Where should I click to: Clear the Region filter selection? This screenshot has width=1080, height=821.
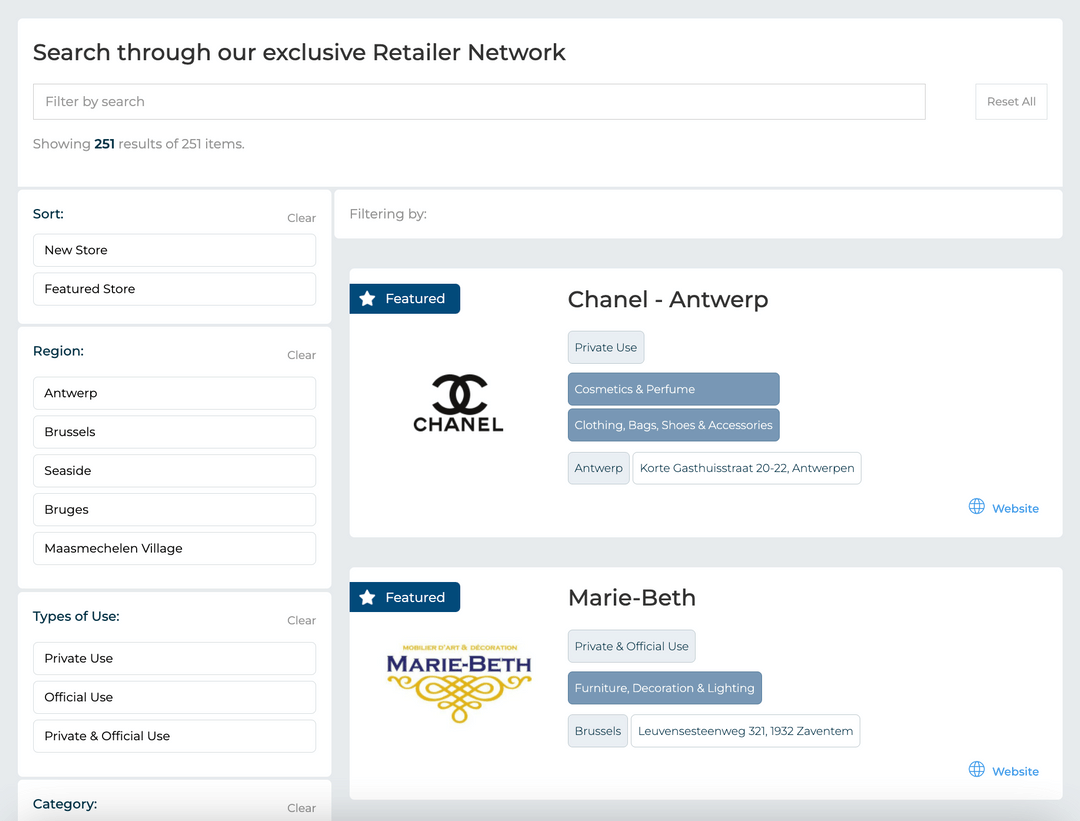coord(301,355)
